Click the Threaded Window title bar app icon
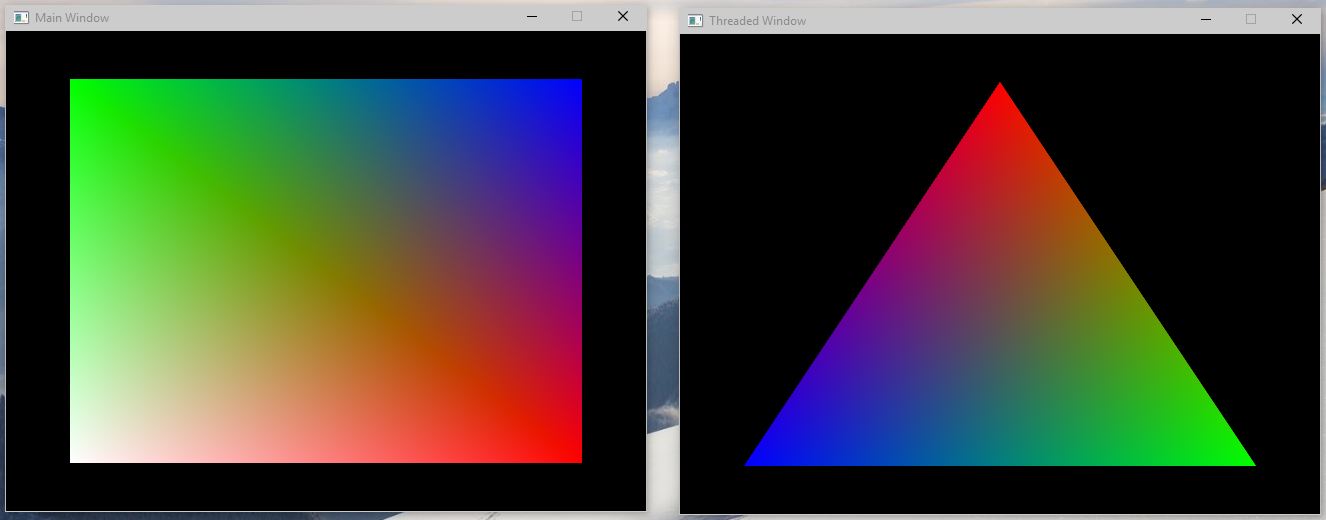 pyautogui.click(x=695, y=21)
